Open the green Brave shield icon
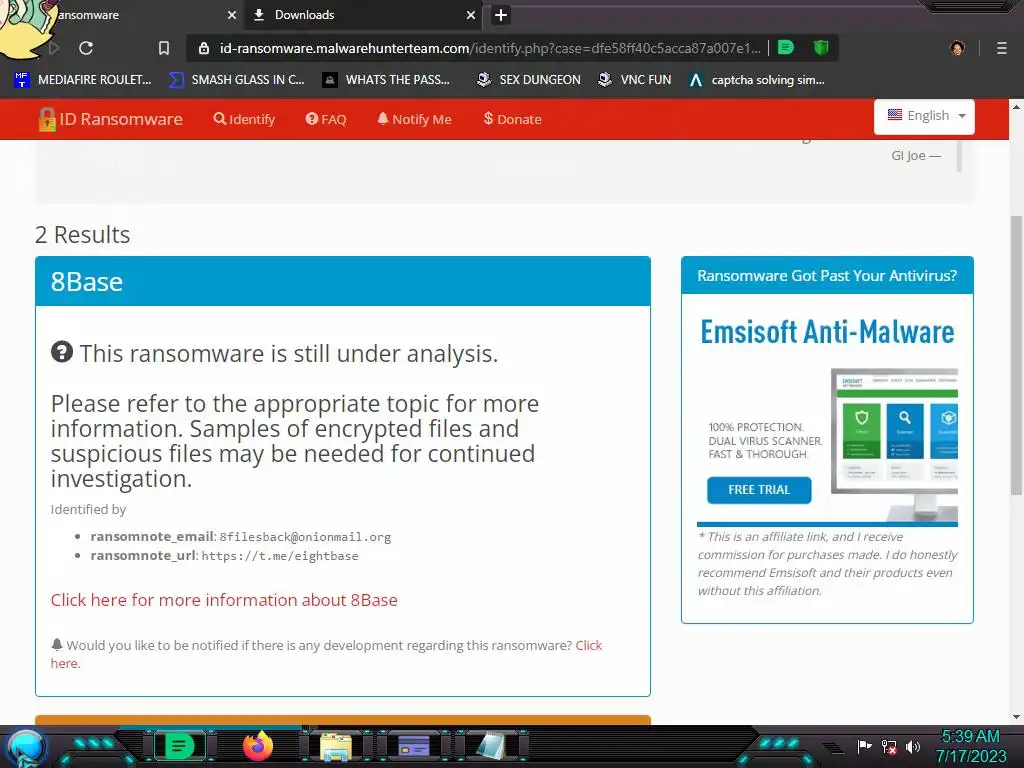 821,48
